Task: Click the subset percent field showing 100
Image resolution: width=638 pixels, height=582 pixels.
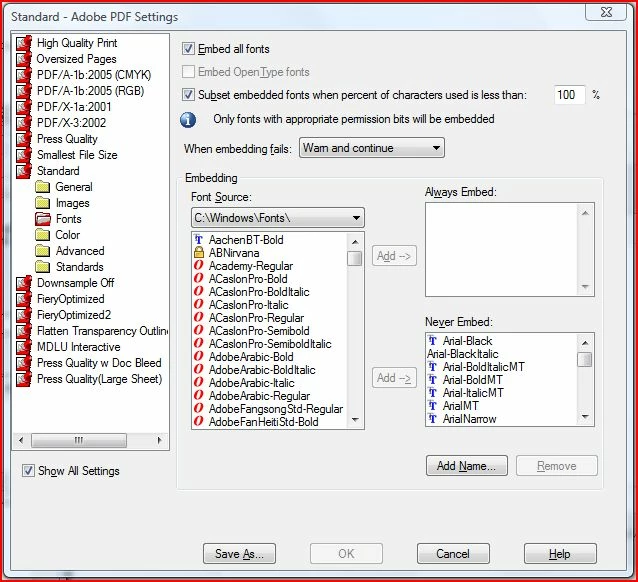Action: tap(569, 95)
